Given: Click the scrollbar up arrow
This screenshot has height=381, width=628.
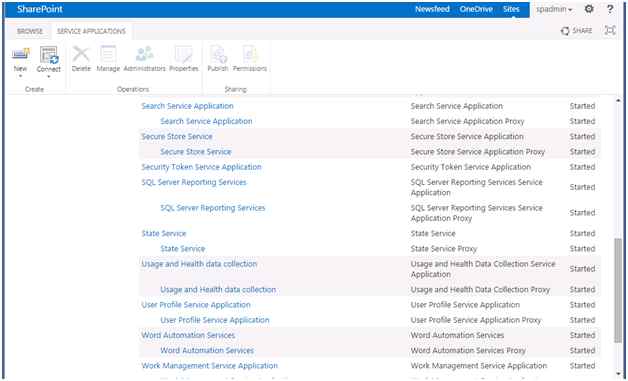Looking at the screenshot, I should [618, 101].
